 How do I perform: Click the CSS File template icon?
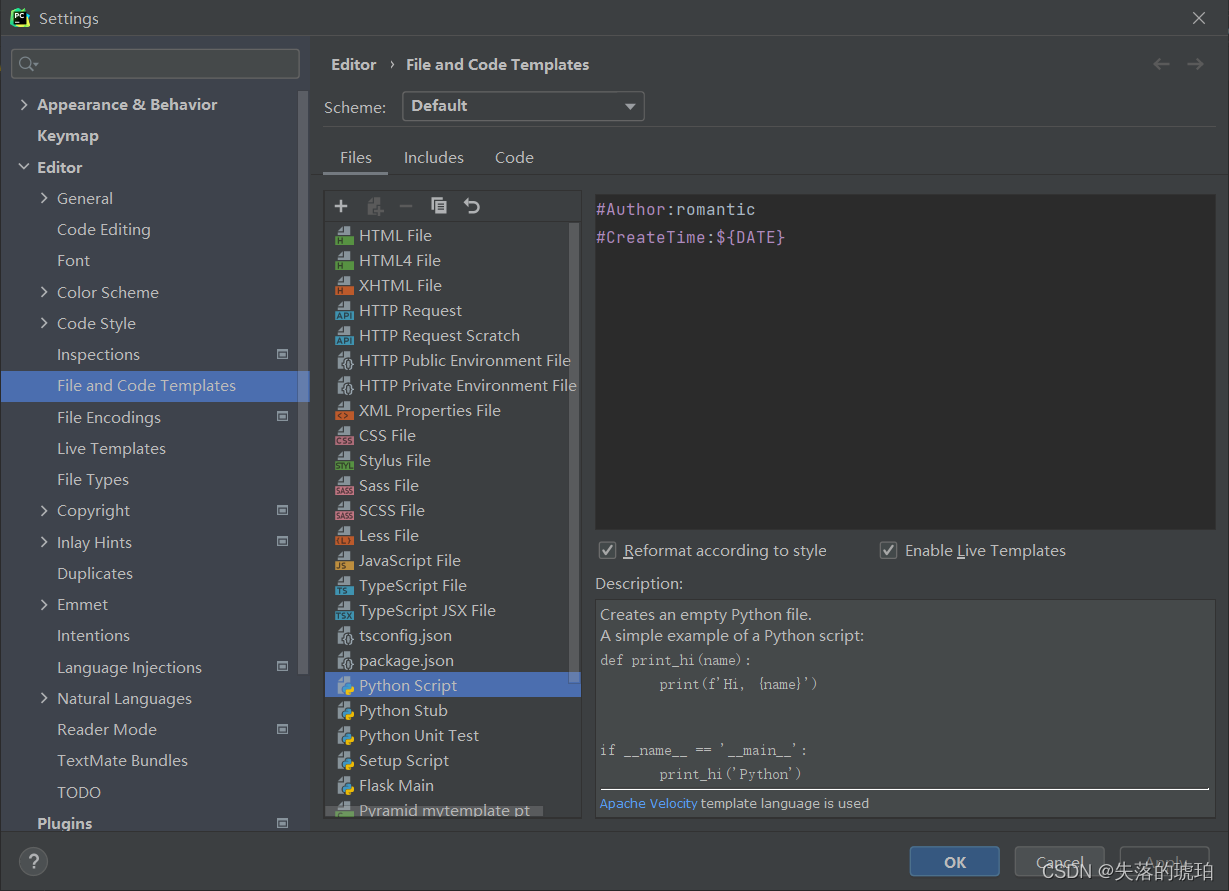click(344, 436)
